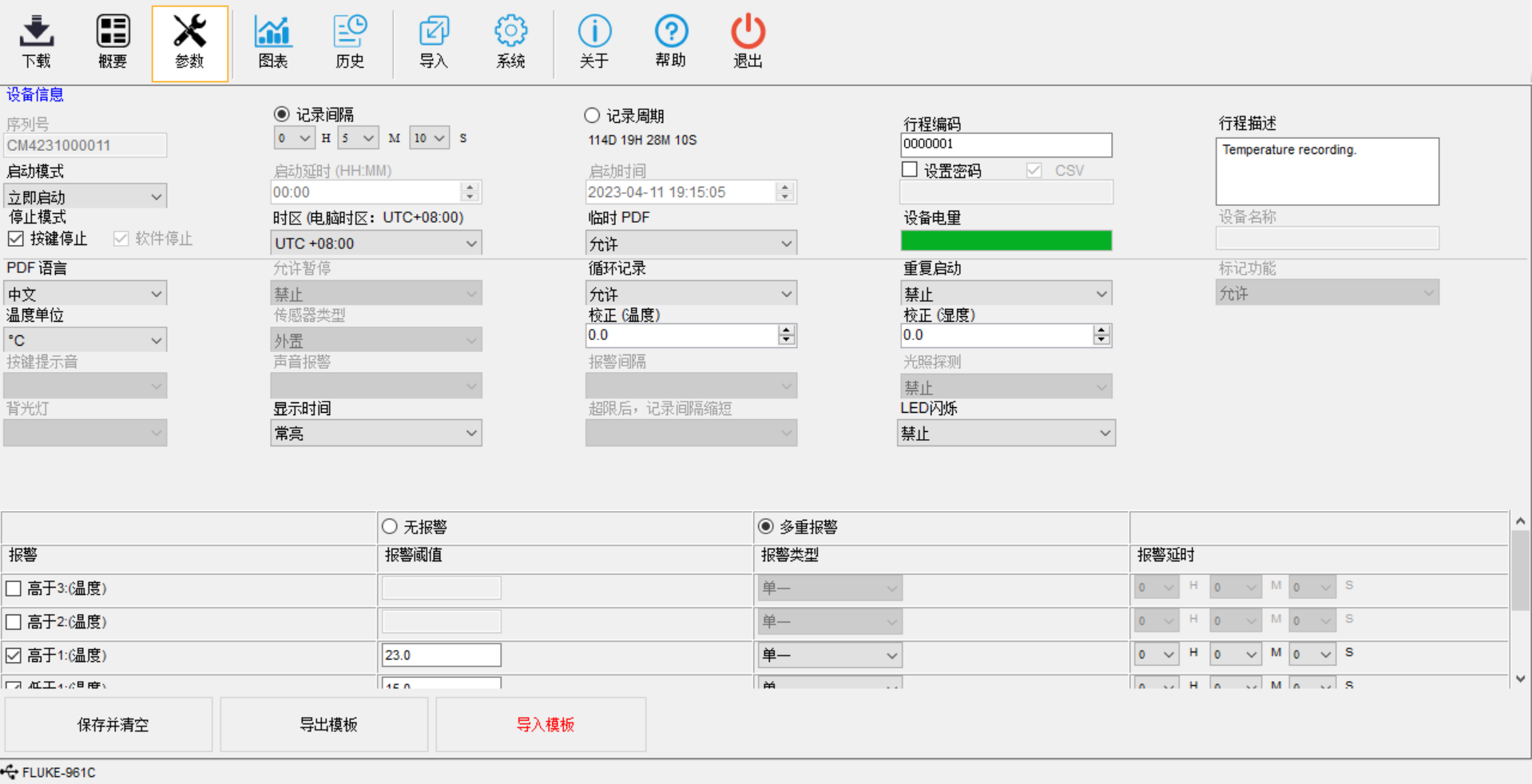Open 高于1 alarm delay hours dropdown
This screenshot has width=1532, height=784.
click(x=1157, y=655)
